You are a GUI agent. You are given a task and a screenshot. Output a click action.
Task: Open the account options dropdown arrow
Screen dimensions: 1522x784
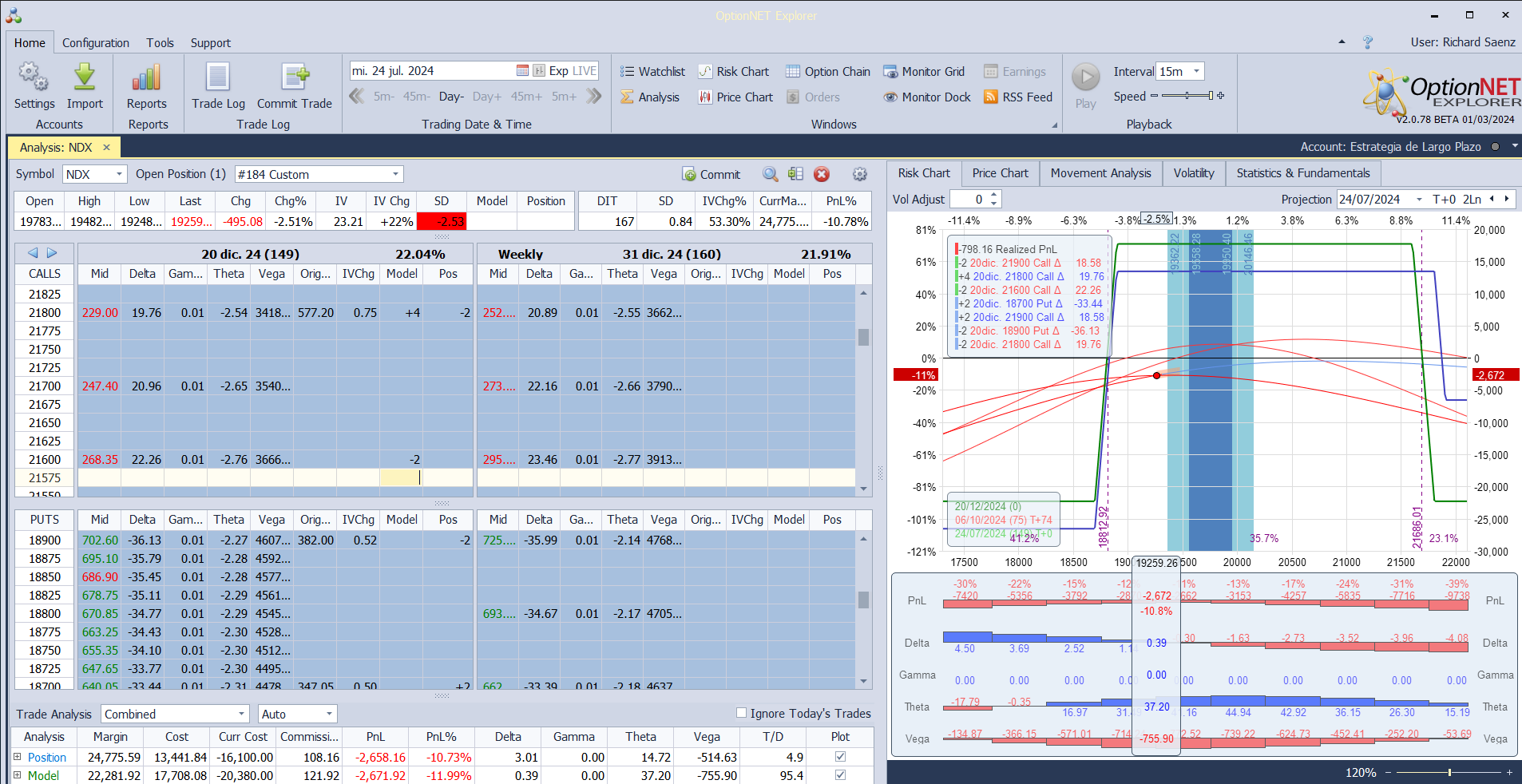click(1515, 146)
